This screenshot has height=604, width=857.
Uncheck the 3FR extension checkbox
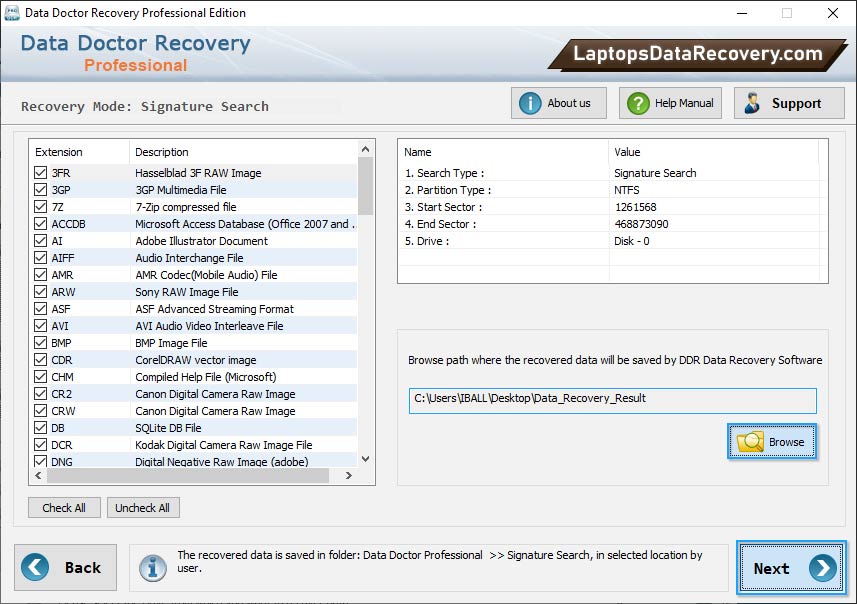(x=40, y=173)
